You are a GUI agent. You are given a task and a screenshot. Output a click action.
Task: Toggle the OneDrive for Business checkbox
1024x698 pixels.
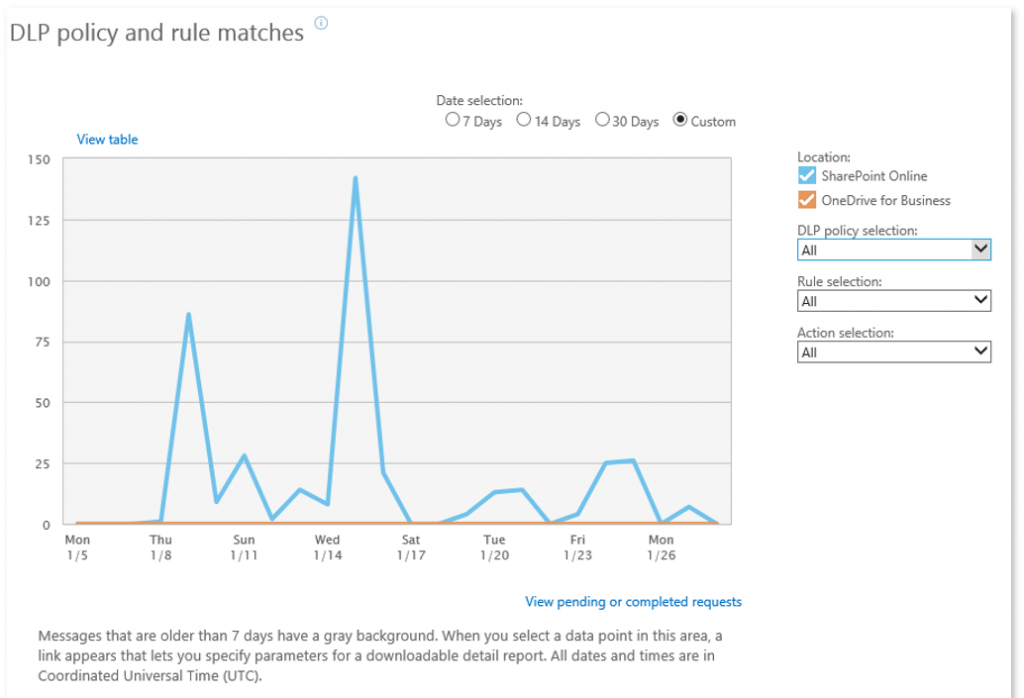[807, 200]
